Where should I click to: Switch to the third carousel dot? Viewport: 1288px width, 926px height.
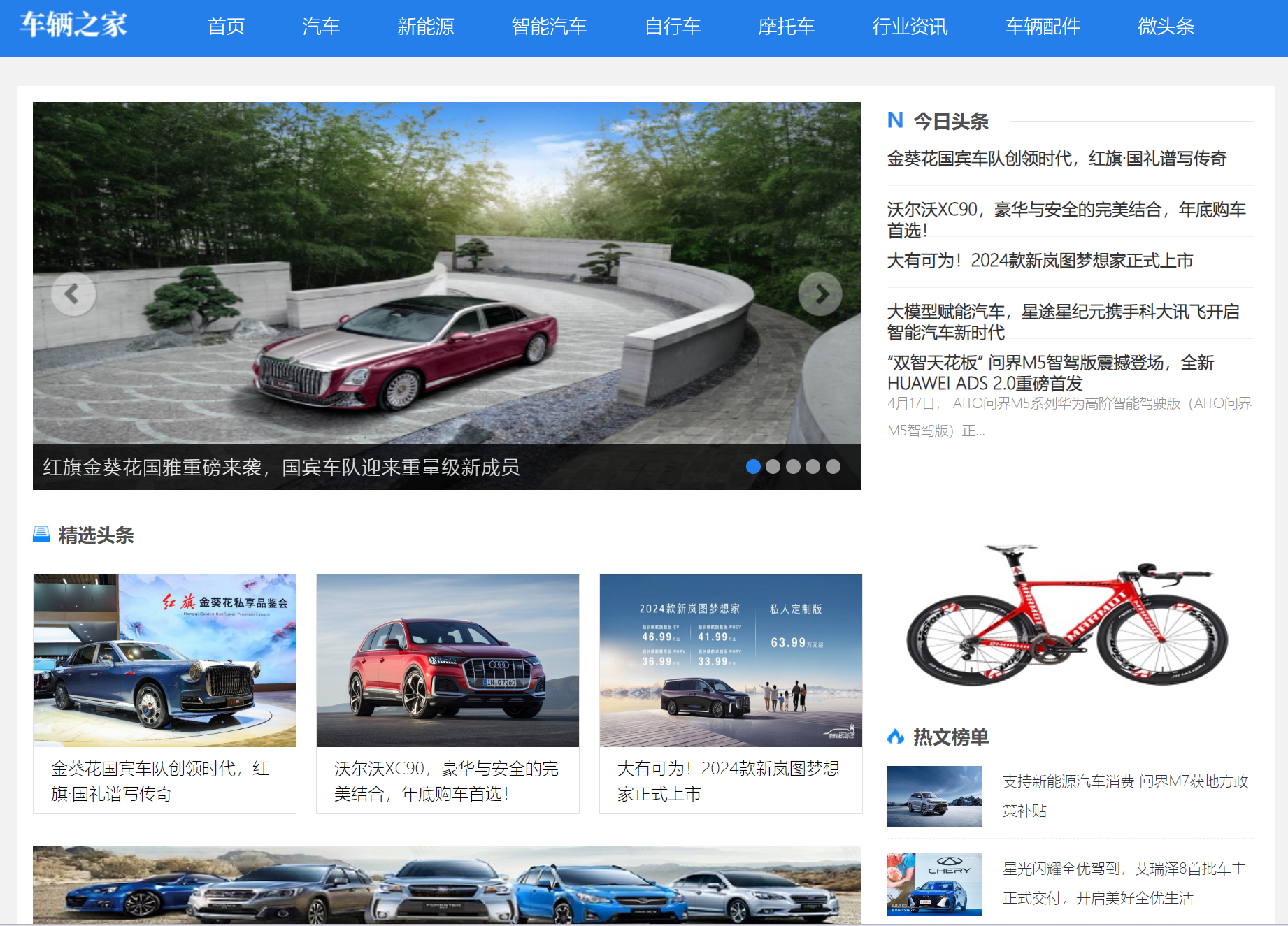(793, 467)
